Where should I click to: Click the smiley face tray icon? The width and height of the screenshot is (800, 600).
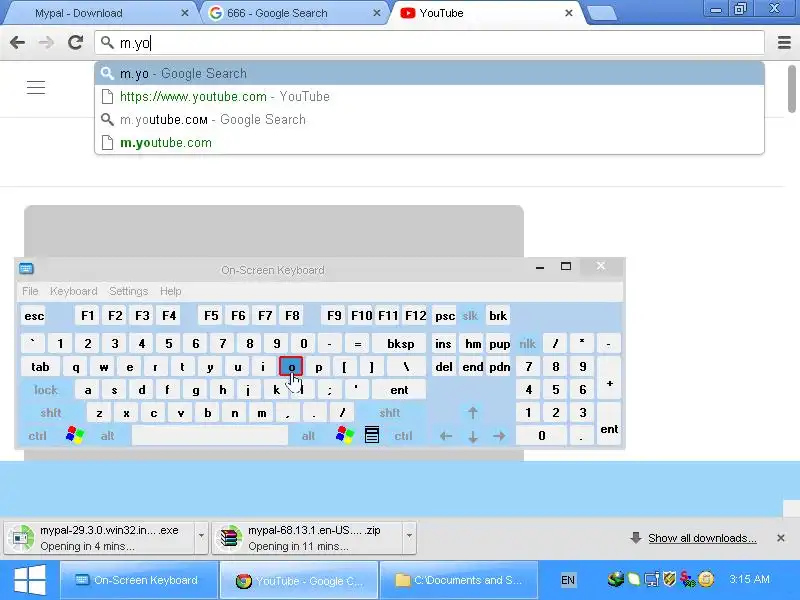(x=706, y=579)
